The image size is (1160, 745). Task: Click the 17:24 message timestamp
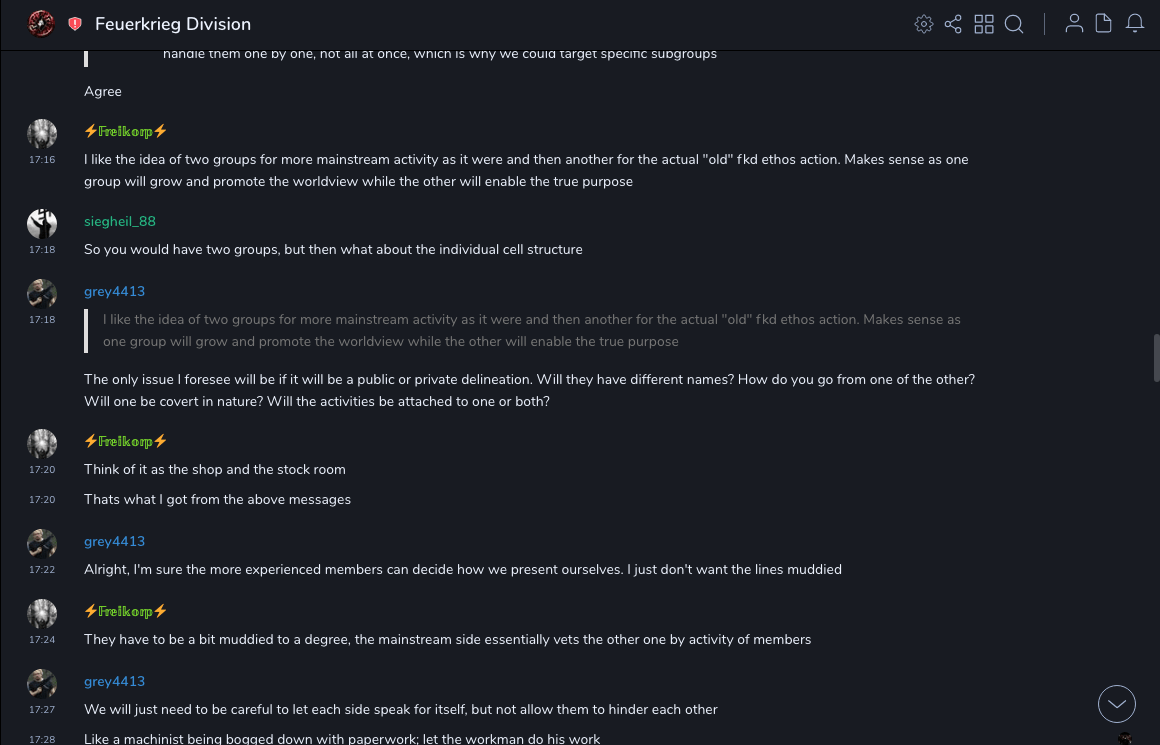click(42, 639)
